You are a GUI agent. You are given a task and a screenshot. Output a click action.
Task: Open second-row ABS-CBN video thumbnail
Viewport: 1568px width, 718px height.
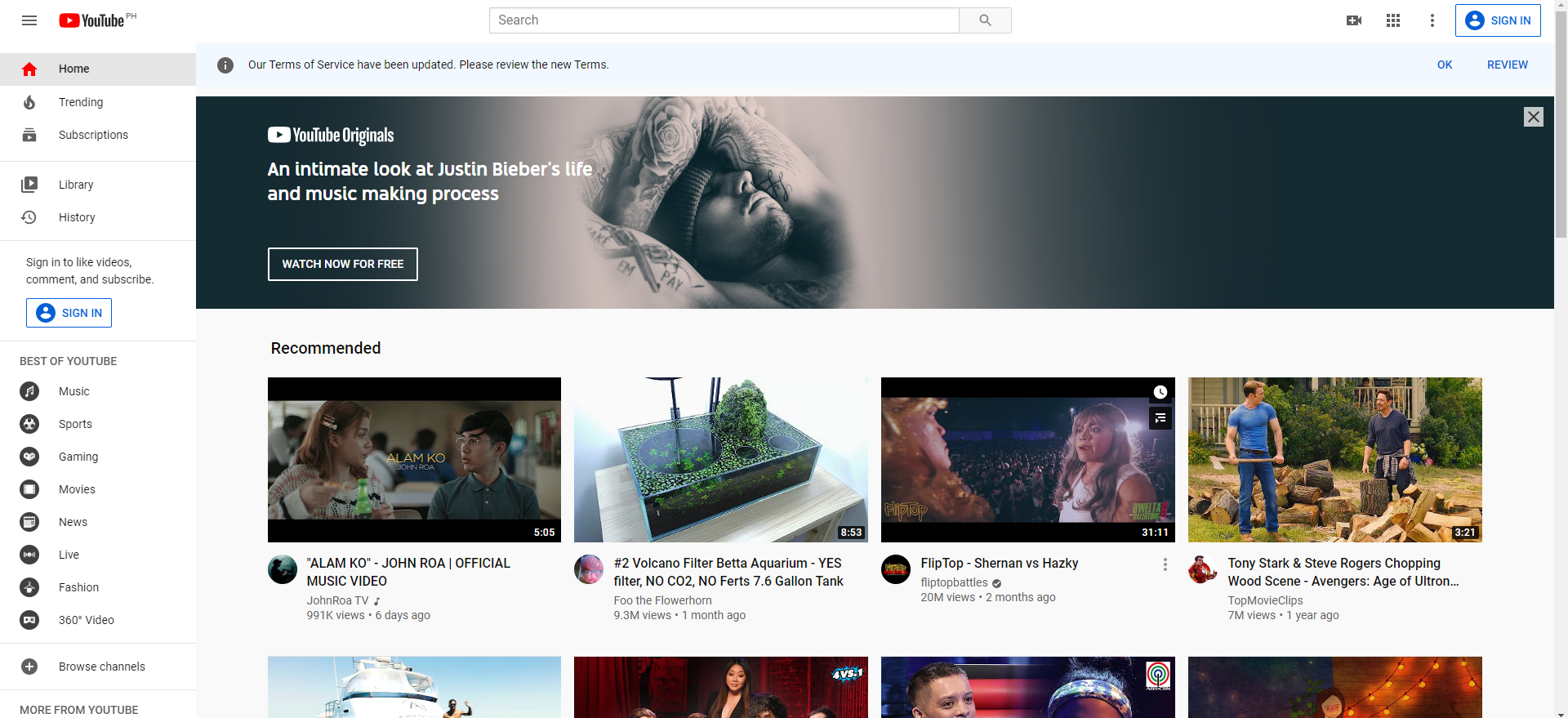click(1028, 687)
